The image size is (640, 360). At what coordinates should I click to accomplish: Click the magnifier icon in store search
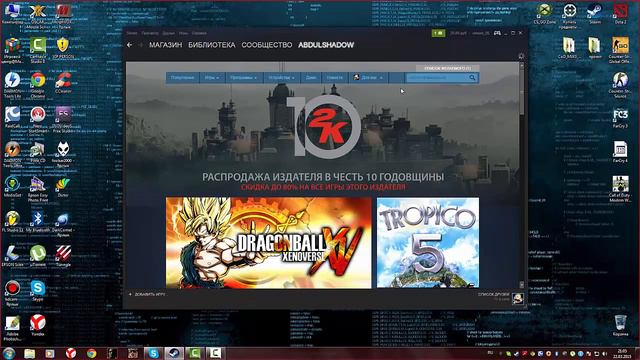(472, 78)
